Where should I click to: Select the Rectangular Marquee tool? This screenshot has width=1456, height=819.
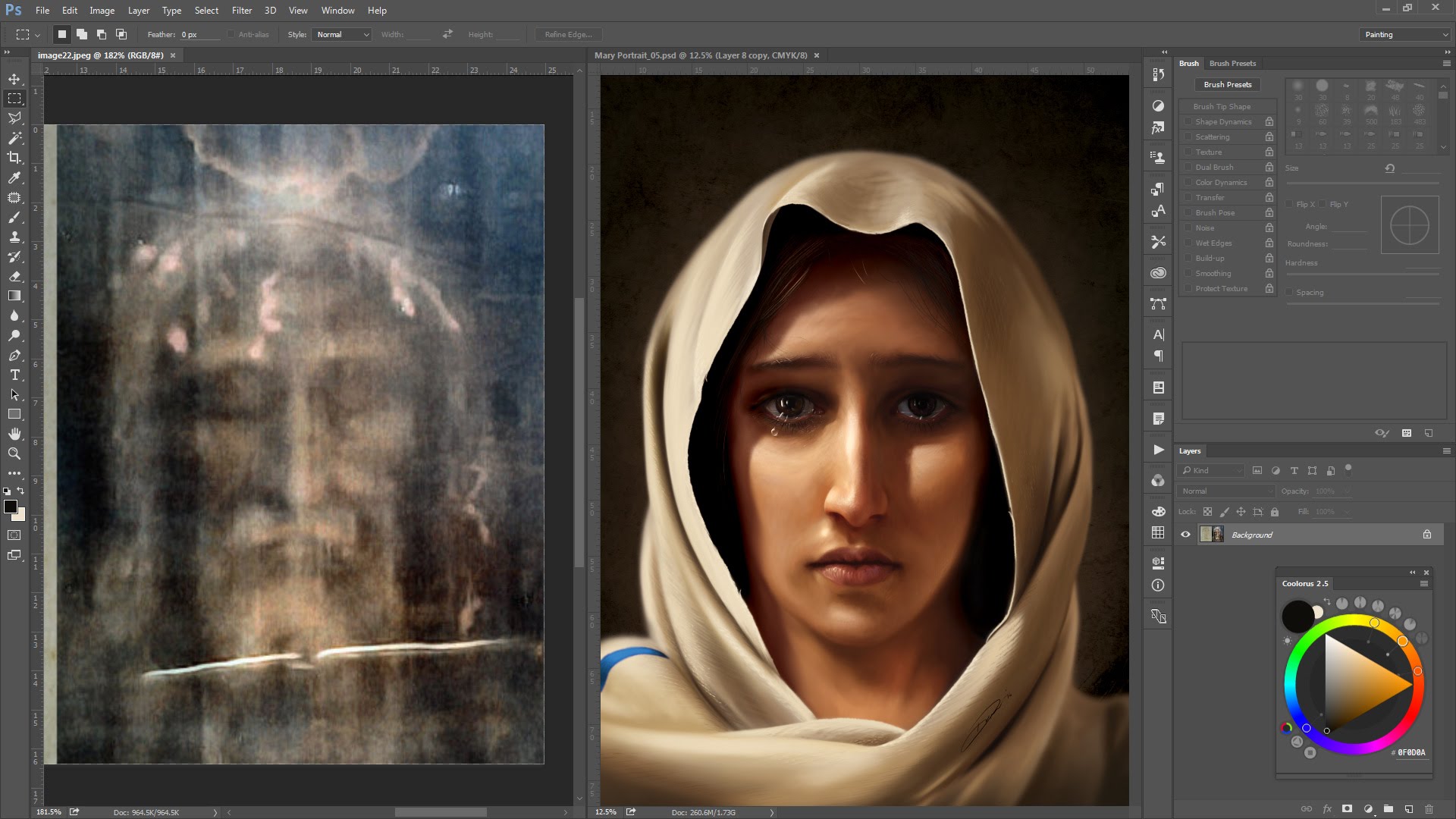[x=15, y=98]
